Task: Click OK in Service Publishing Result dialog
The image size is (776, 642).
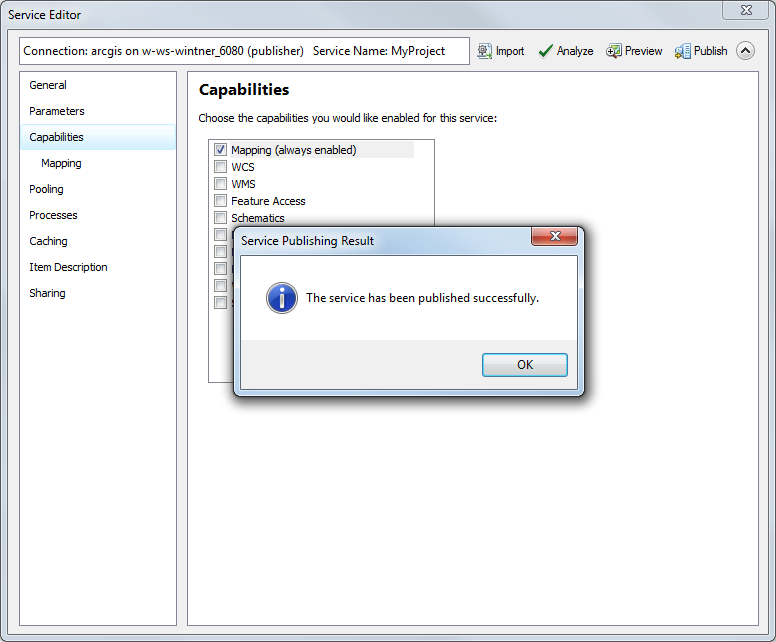Action: (525, 365)
